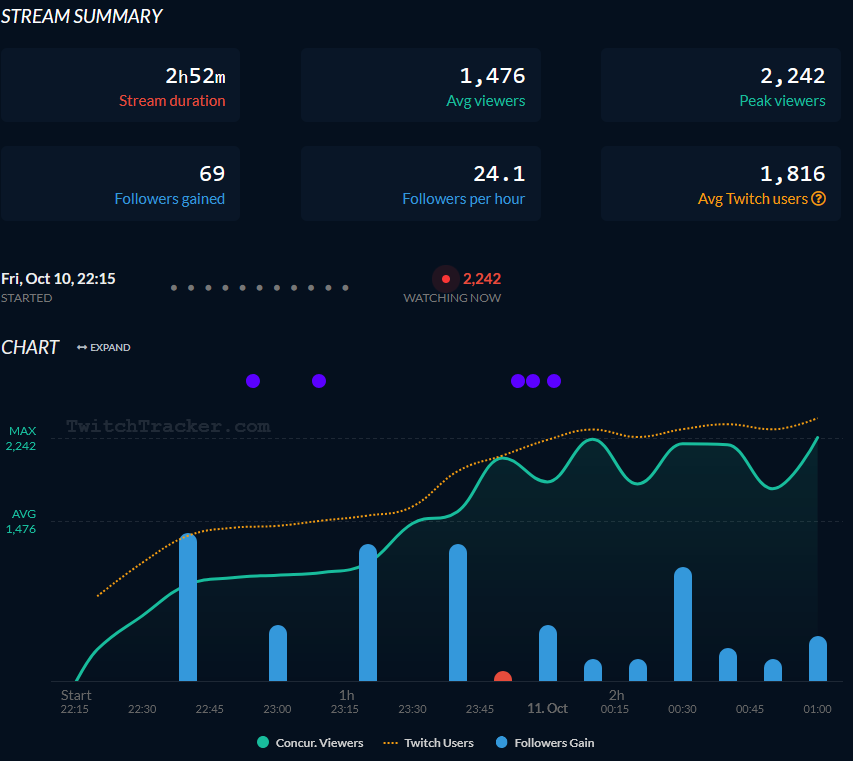Click the 11. Oct axis label

(x=547, y=708)
